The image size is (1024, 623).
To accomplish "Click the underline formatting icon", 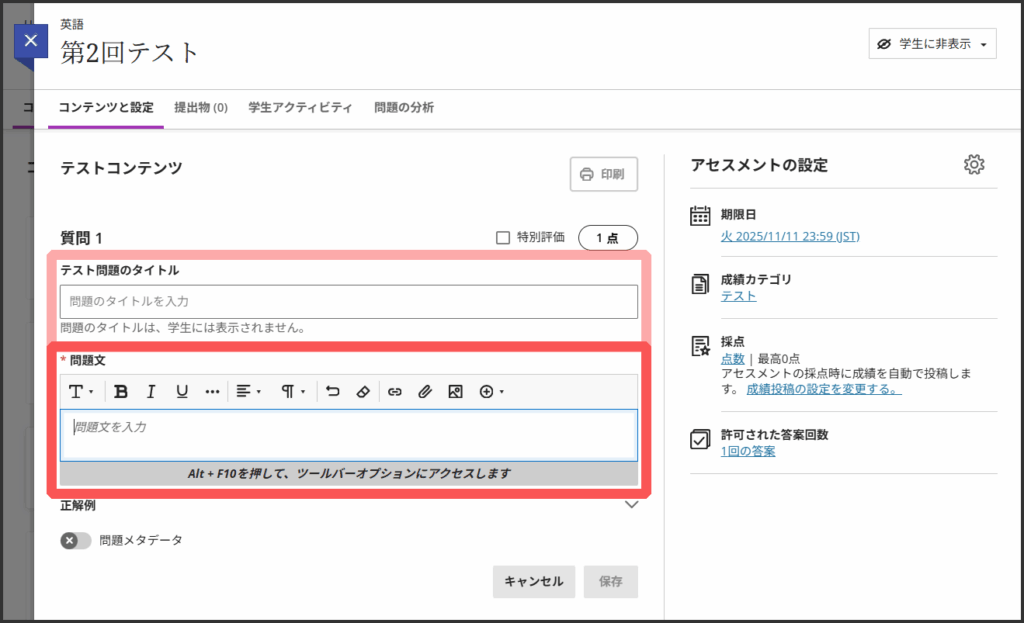I will pos(182,392).
